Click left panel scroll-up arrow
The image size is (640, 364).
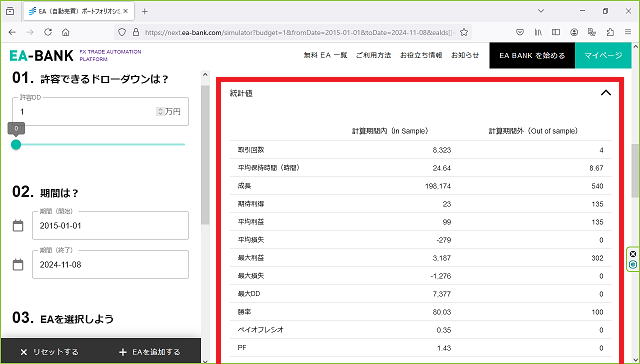(x=205, y=75)
